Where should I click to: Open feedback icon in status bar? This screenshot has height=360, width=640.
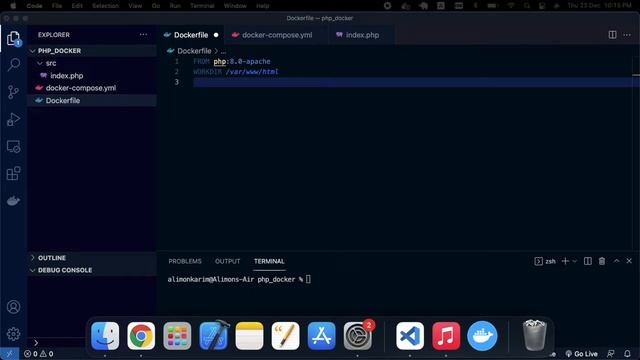click(x=611, y=353)
